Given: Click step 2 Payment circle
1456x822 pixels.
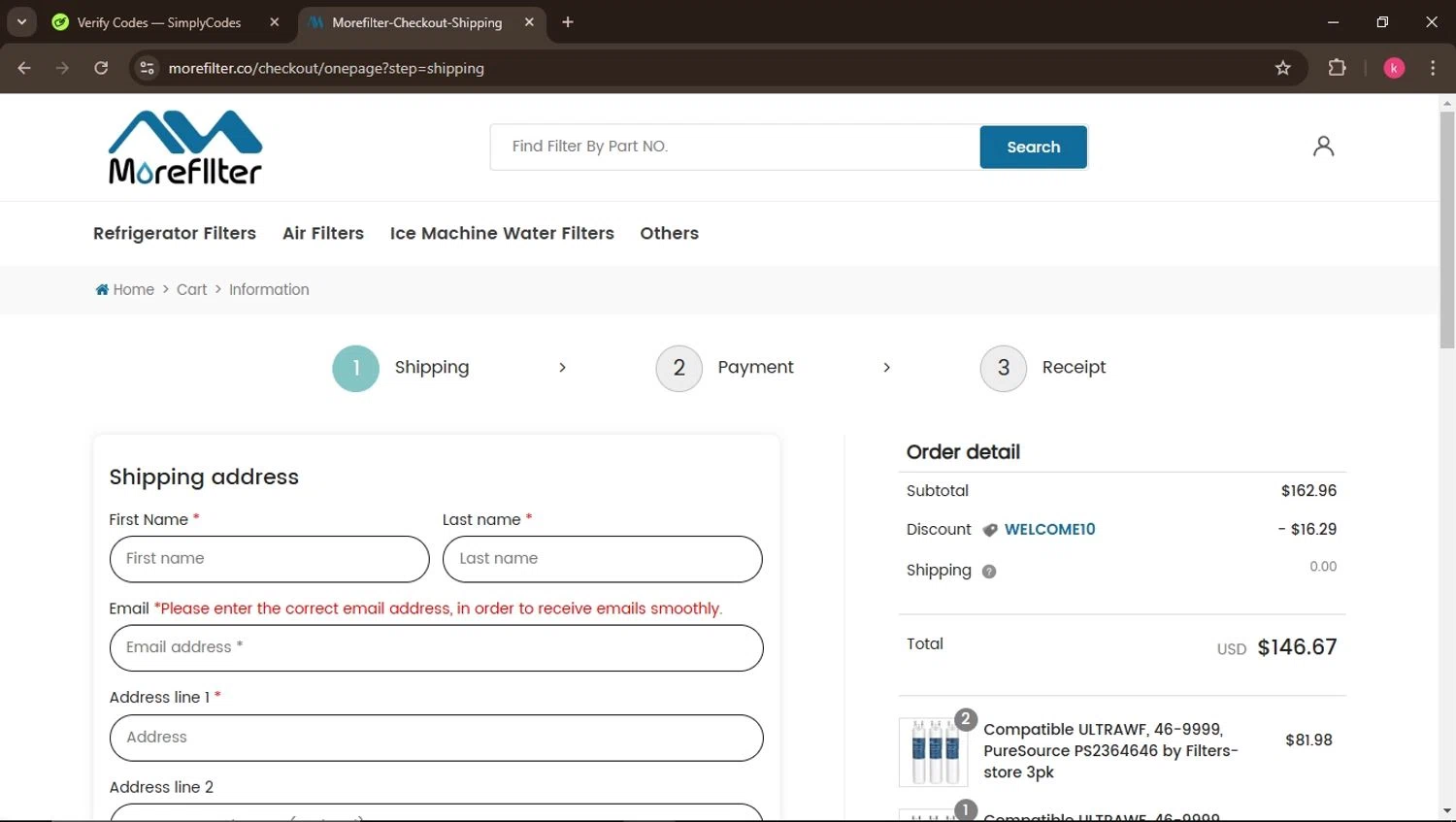Looking at the screenshot, I should pos(679,369).
